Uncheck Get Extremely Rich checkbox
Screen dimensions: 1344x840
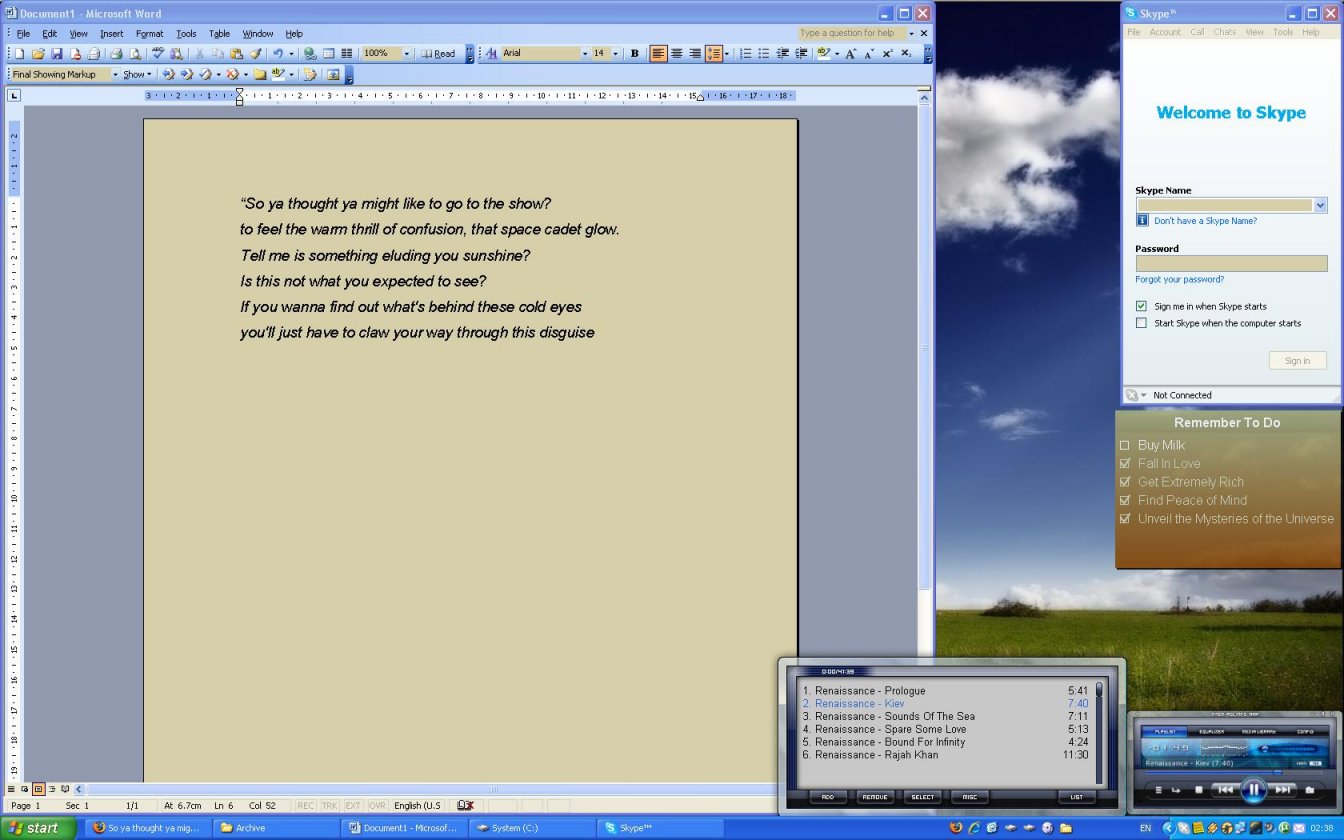click(1125, 482)
